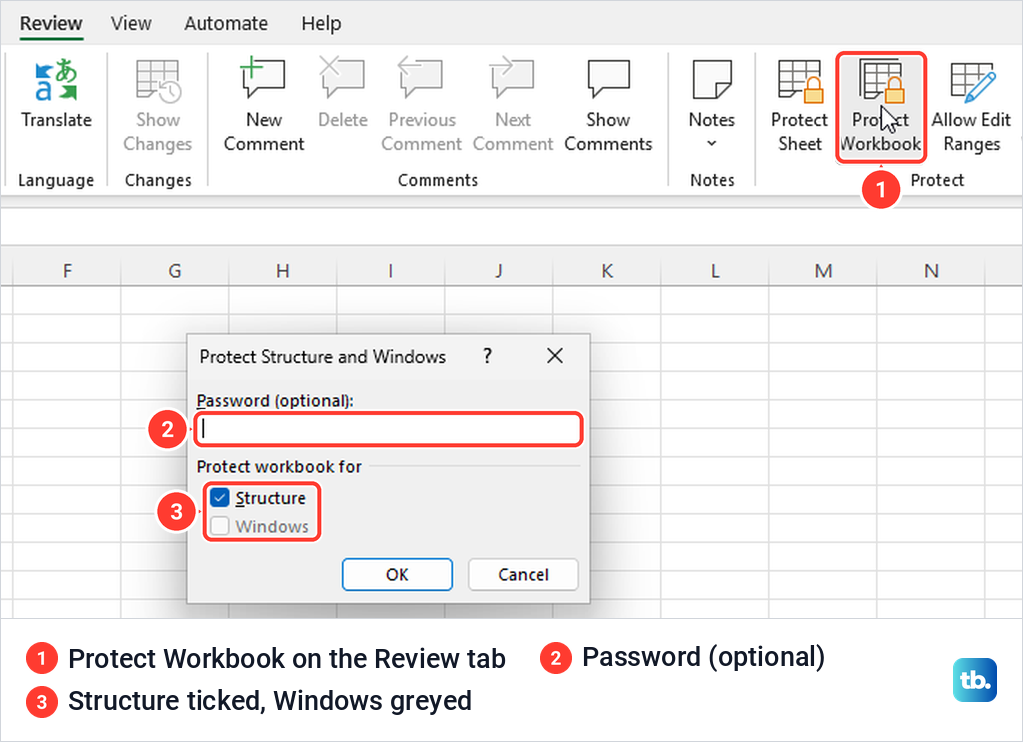Select column I header
1023x742 pixels.
point(391,271)
